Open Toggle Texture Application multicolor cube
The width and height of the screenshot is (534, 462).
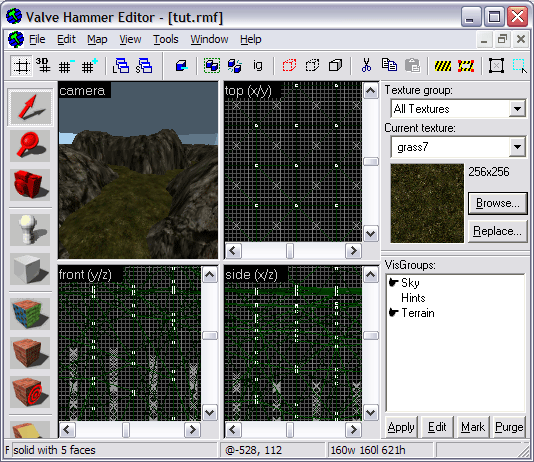[x=30, y=314]
